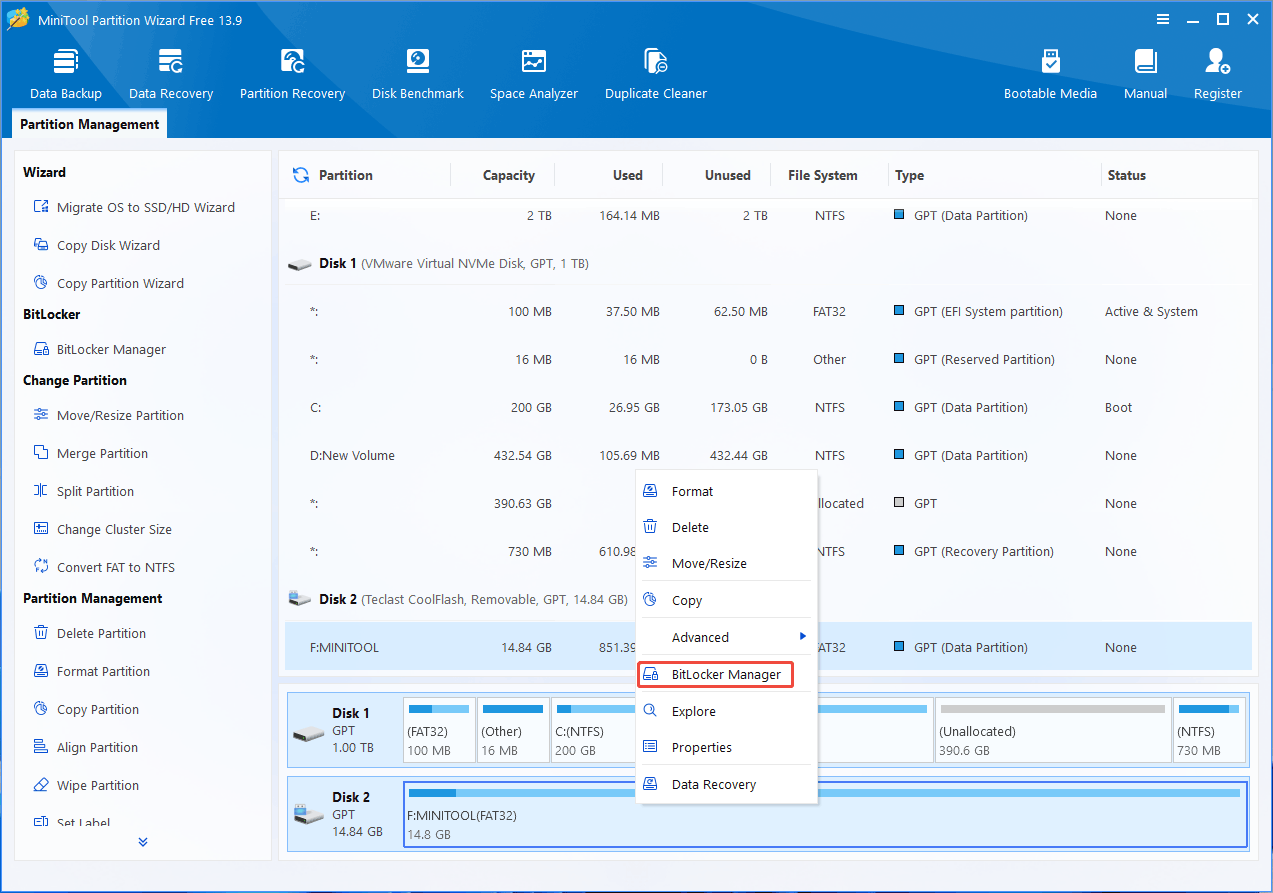Select Explore in the context menu
Screen dimensions: 1273x893
pos(727,711)
